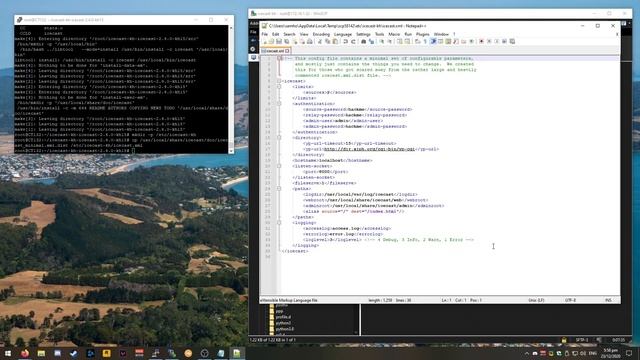This screenshot has height=360, width=640.
Task: Open the Windows notification center icon
Action: [629, 353]
